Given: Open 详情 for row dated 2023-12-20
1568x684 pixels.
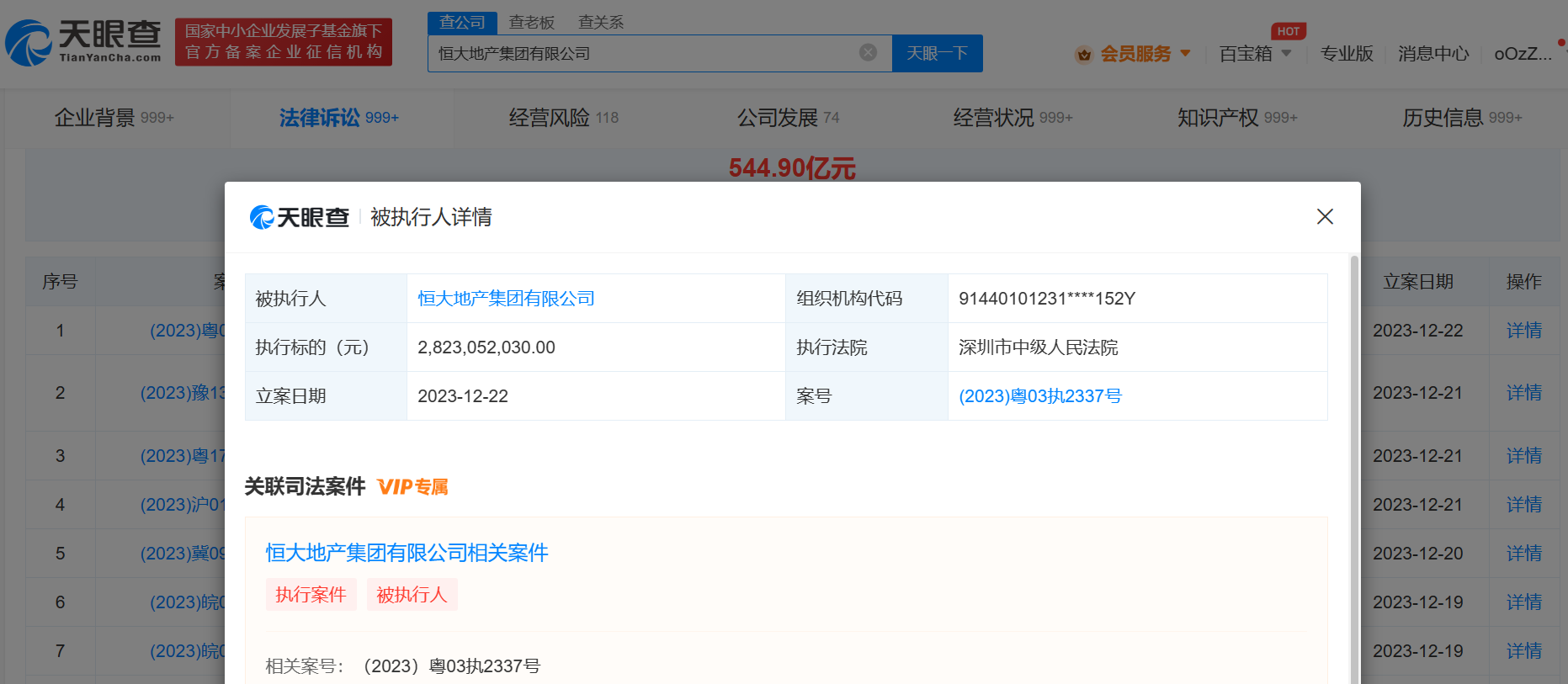Looking at the screenshot, I should 1524,554.
